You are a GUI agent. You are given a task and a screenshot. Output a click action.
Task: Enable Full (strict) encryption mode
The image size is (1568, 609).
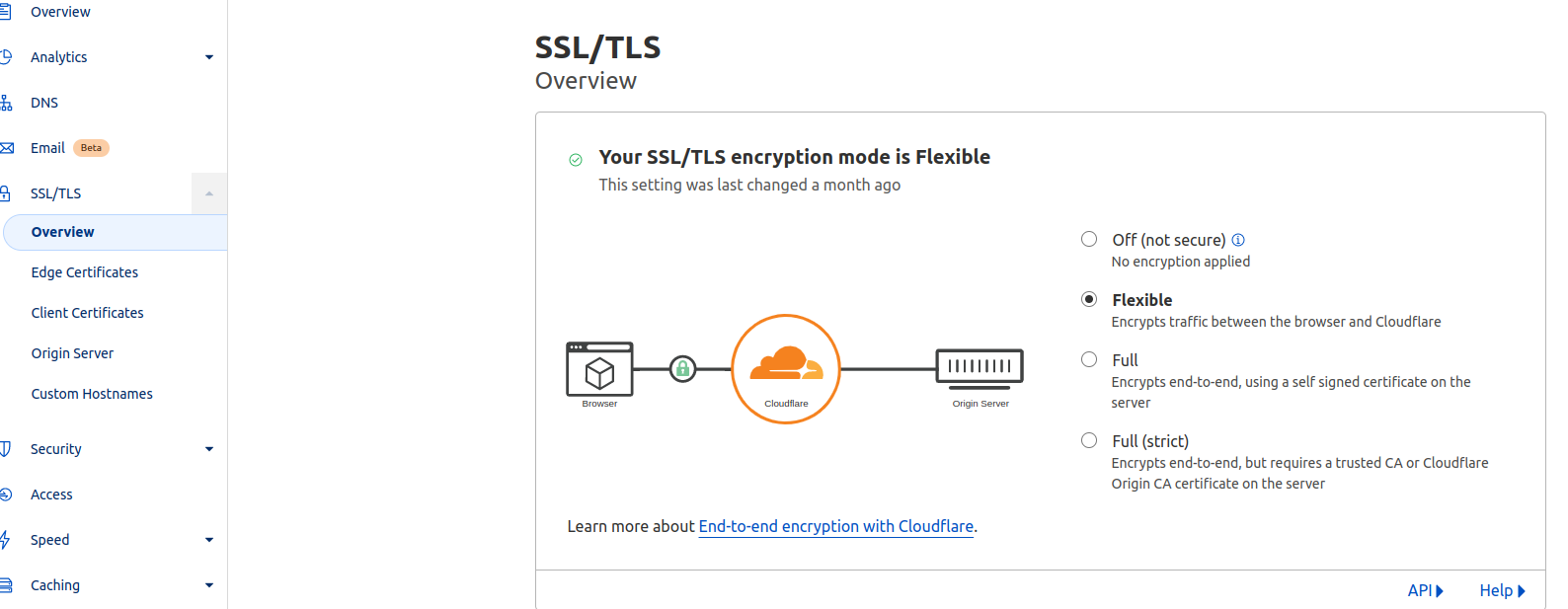coord(1088,440)
